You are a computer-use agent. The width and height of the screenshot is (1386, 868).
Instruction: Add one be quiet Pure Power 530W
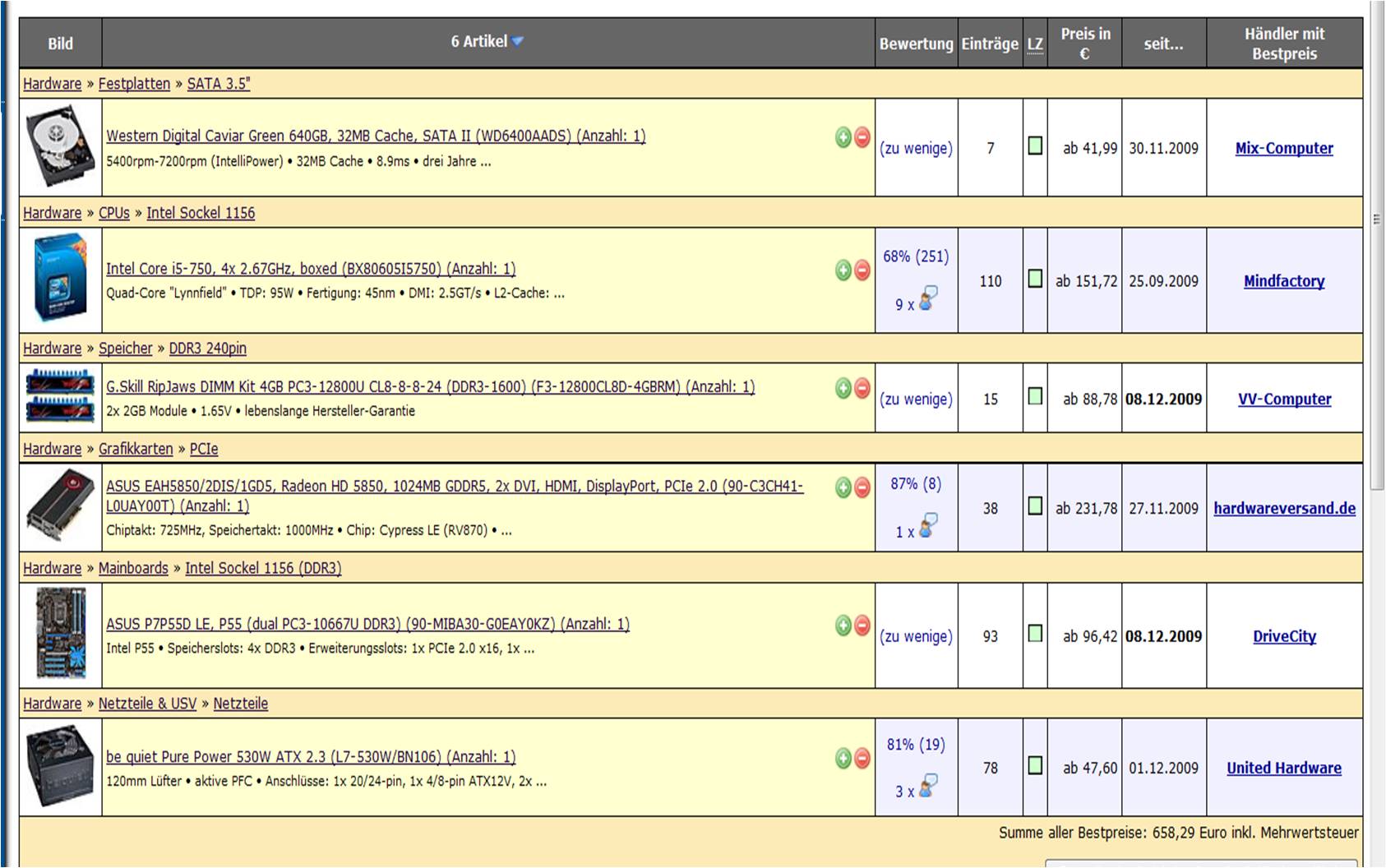[843, 758]
